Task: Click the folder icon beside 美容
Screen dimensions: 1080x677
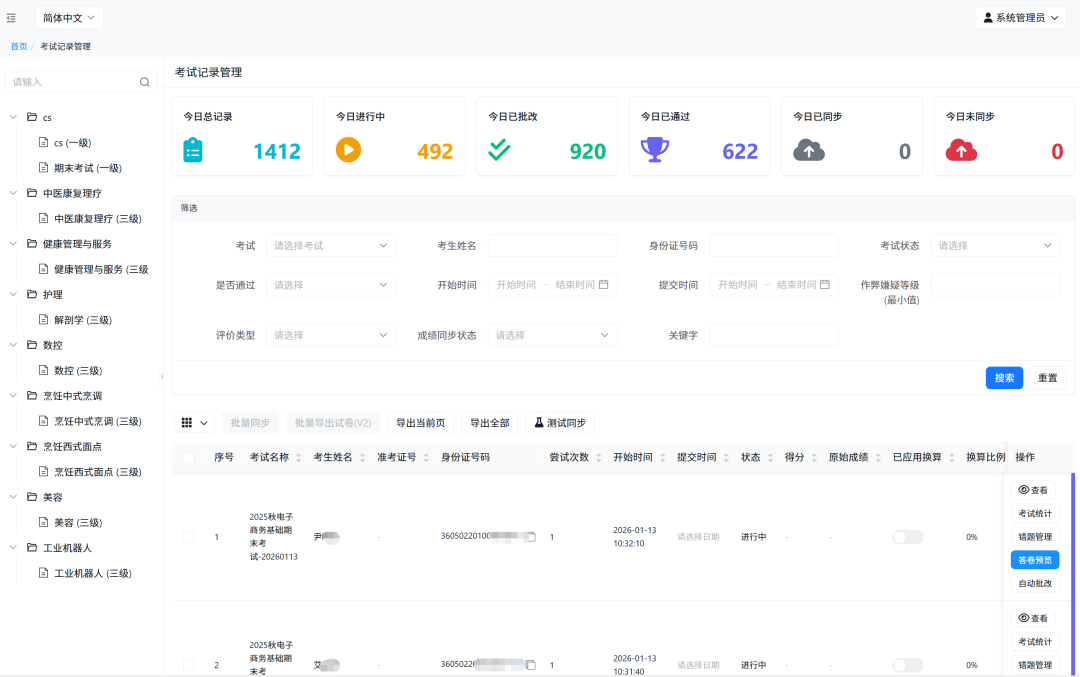Action: [32, 497]
